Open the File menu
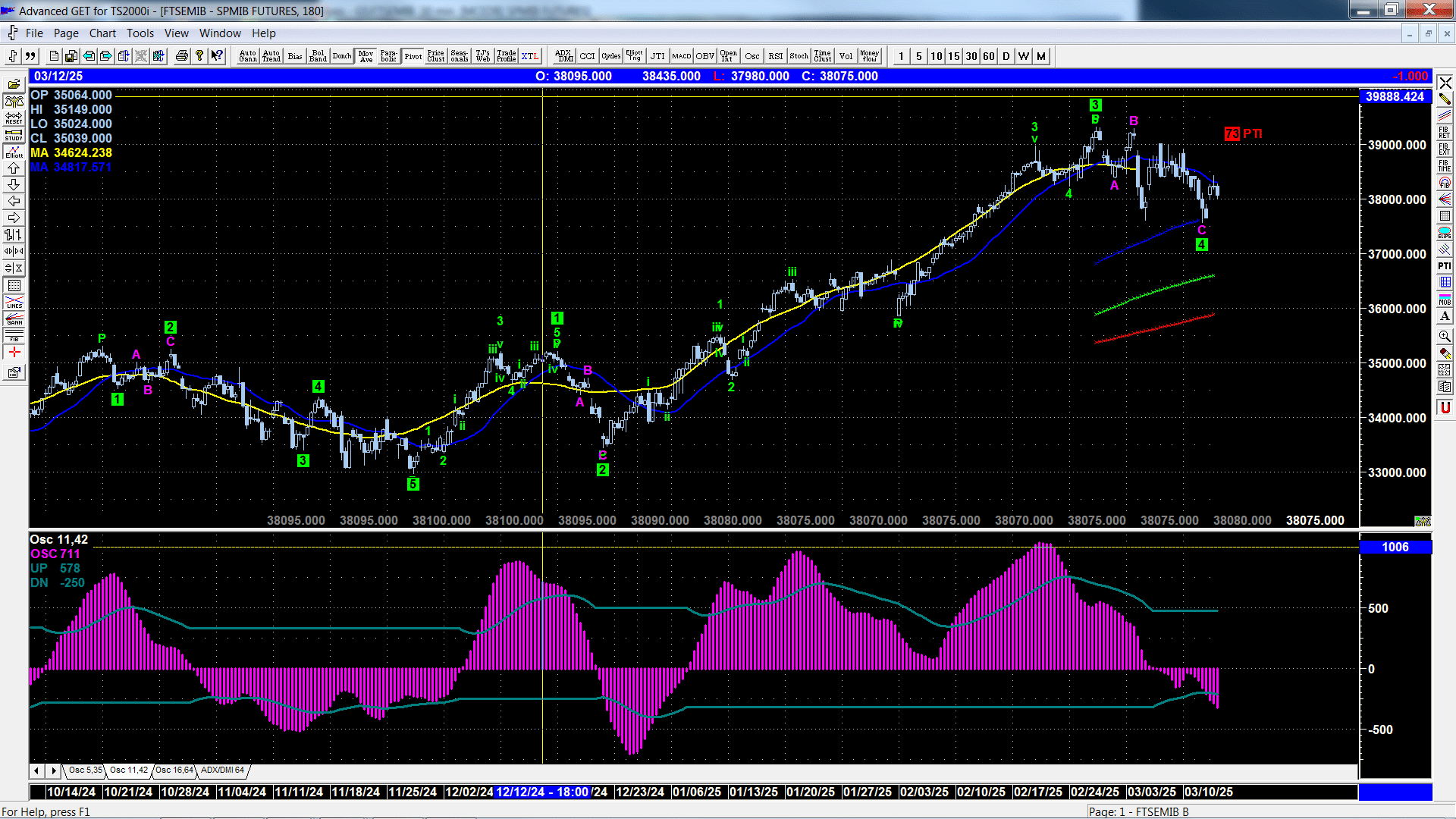Screen dimensions: 1456x819 point(34,33)
